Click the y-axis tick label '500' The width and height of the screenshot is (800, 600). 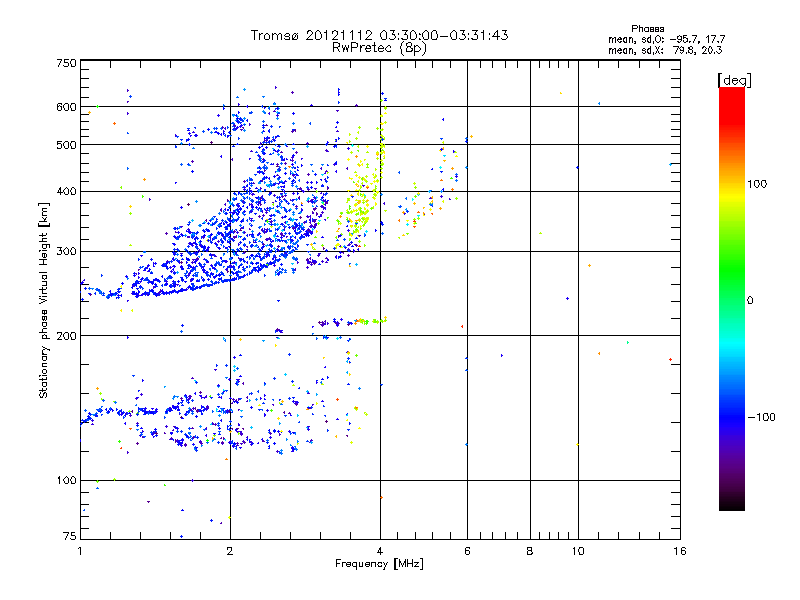(66, 145)
